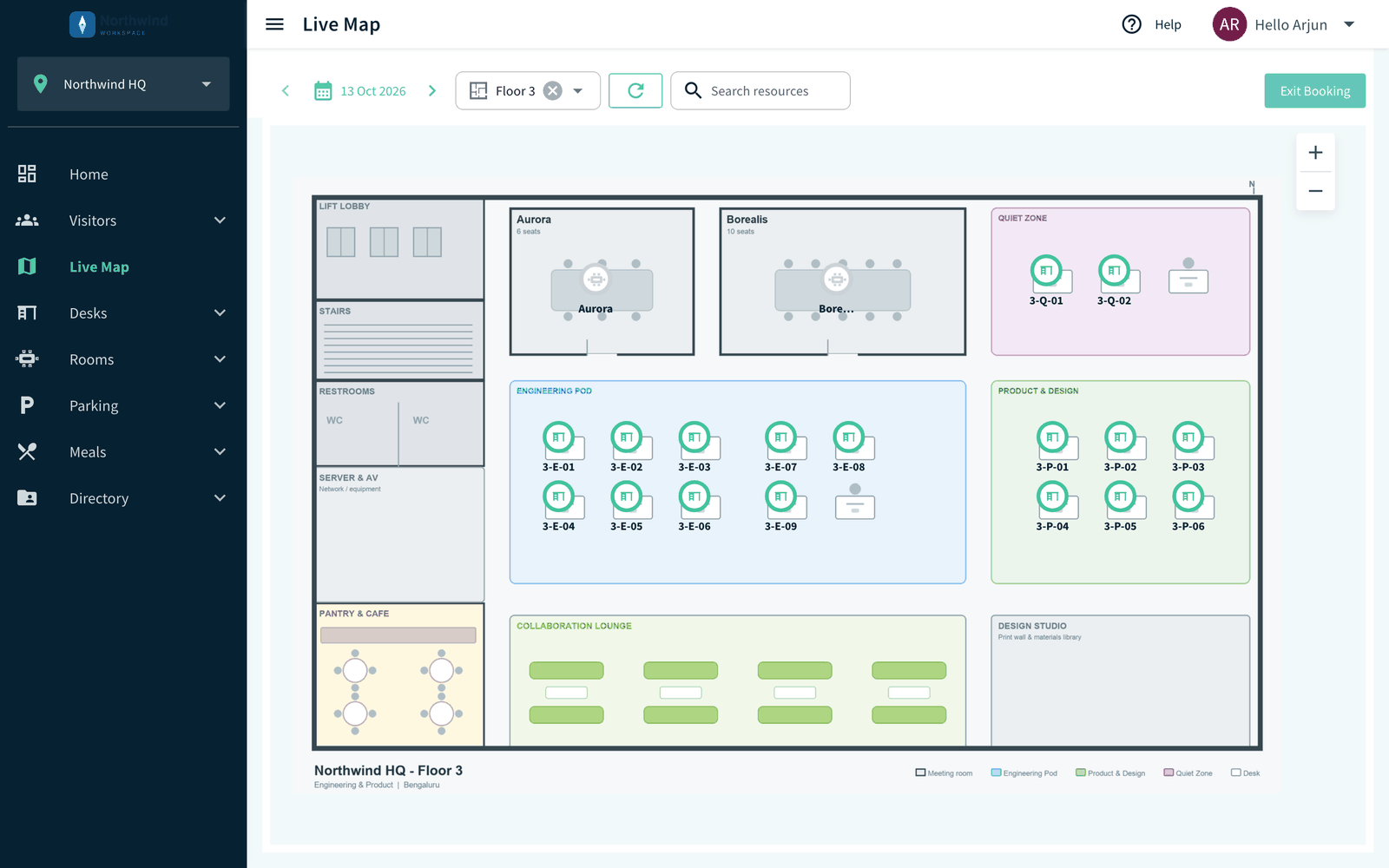Click the Quiet Zone legend swatch
Image resolution: width=1389 pixels, height=868 pixels.
1168,773
